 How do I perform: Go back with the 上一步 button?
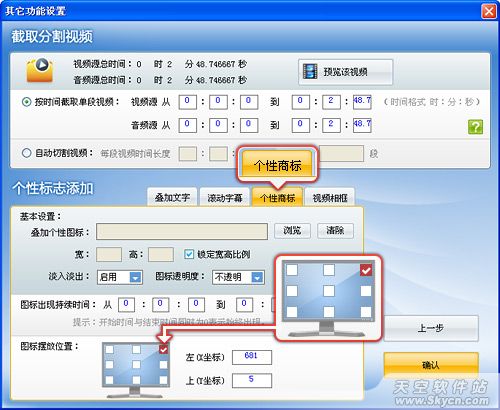431,328
